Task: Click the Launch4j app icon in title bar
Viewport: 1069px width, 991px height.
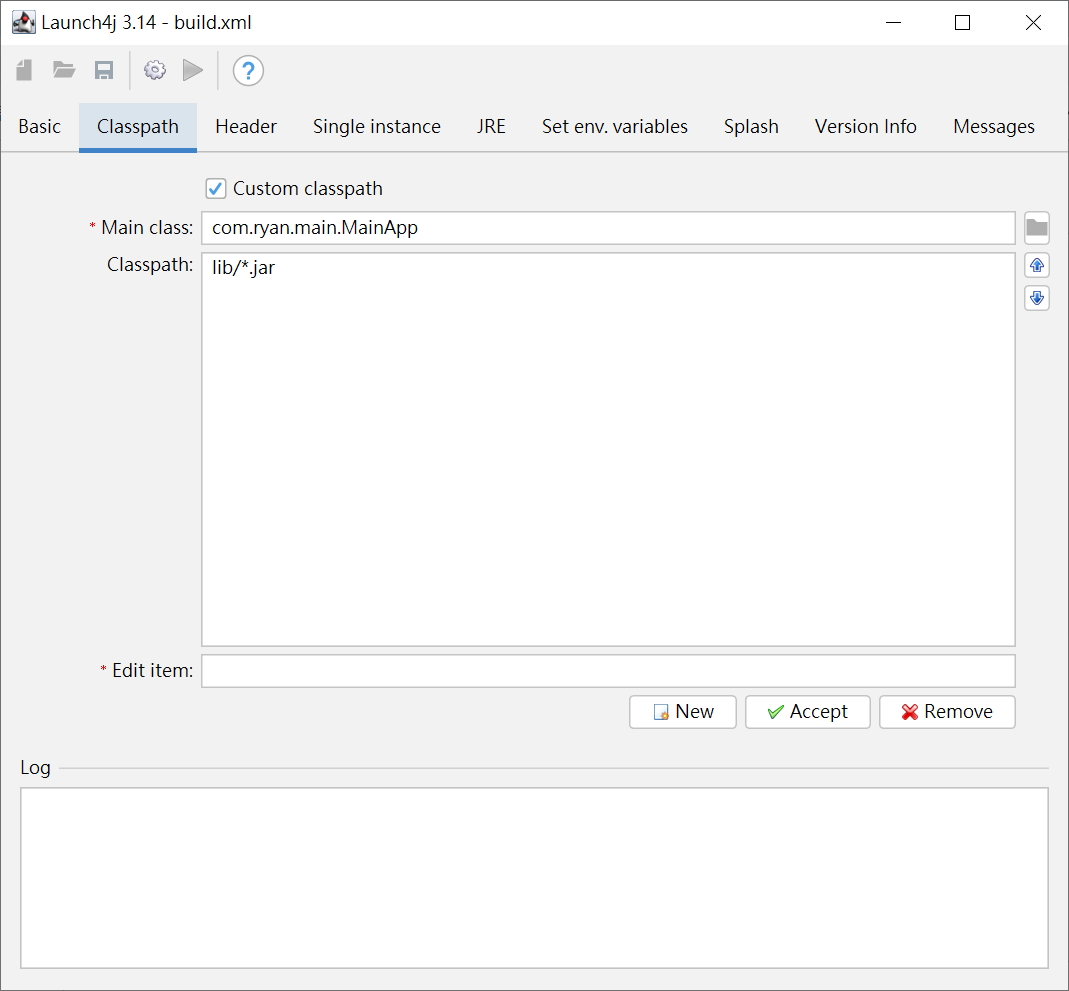Action: [x=23, y=22]
